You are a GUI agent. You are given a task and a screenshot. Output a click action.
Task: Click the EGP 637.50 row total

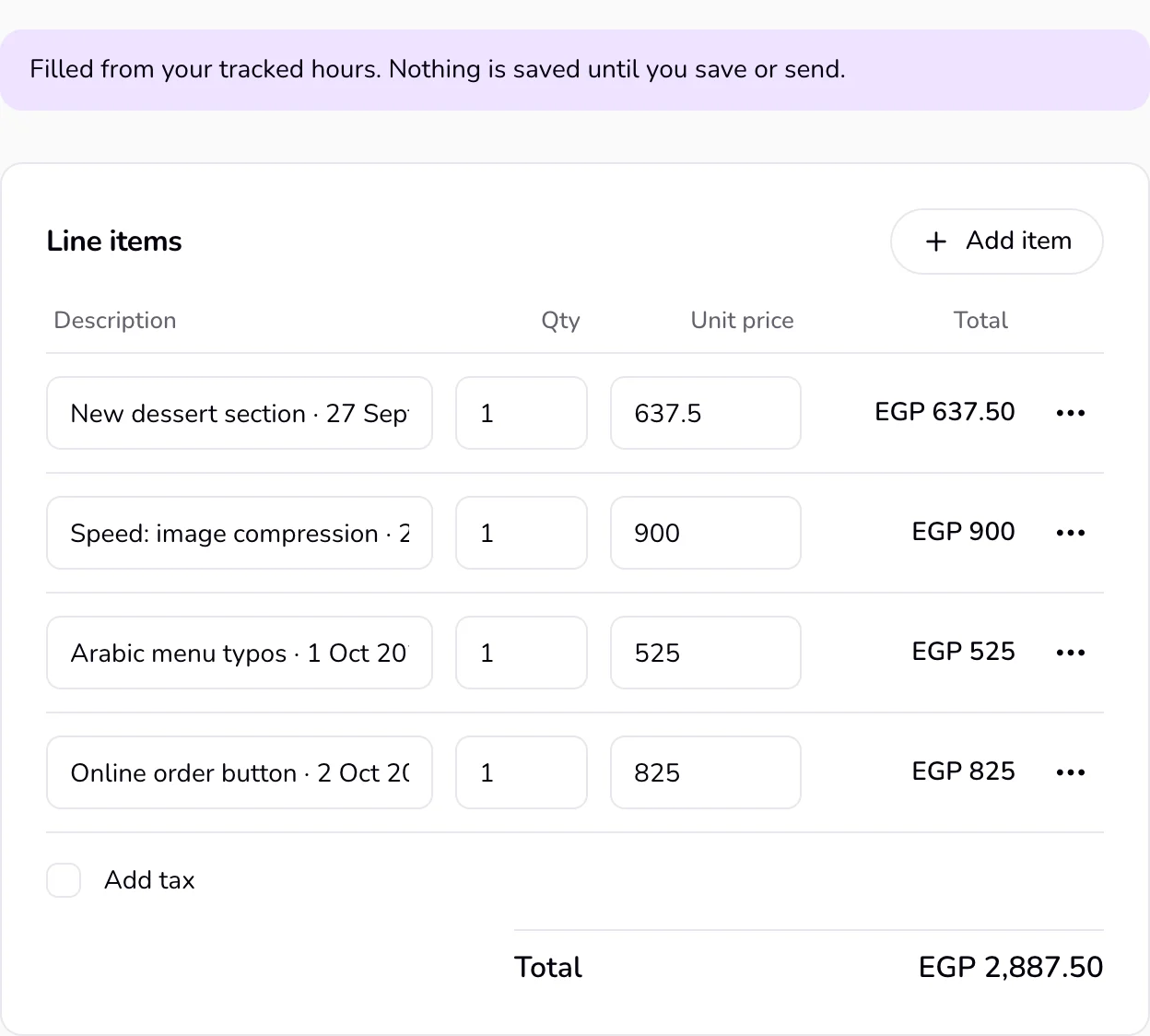(x=945, y=412)
